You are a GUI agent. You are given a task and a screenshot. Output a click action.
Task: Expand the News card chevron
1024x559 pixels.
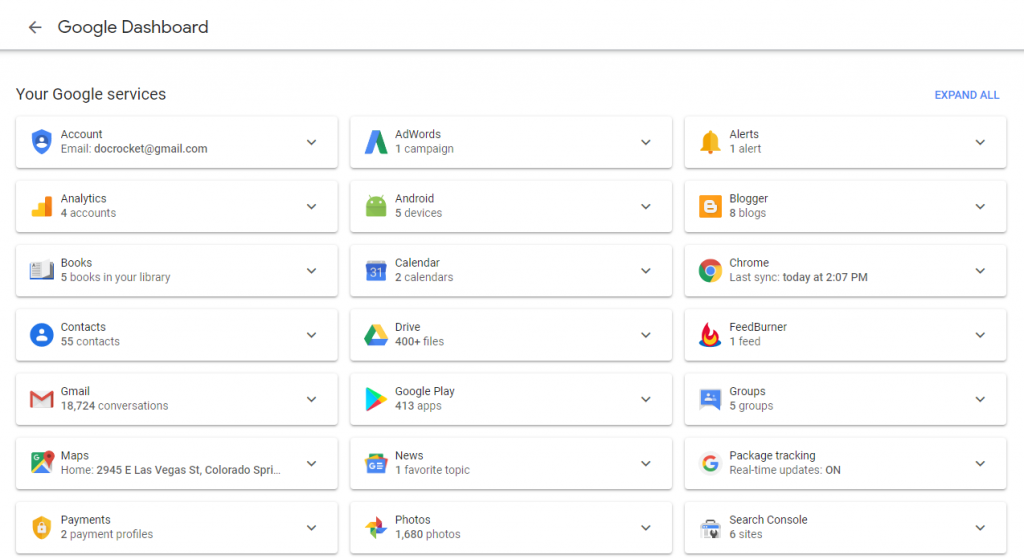(646, 463)
